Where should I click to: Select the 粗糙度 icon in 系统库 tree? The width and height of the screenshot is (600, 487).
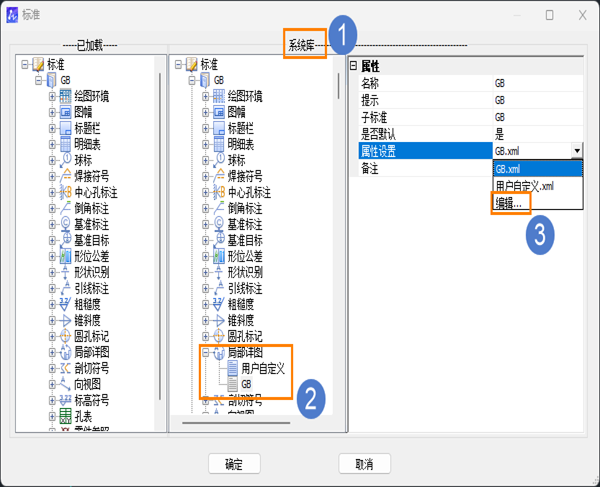(219, 305)
